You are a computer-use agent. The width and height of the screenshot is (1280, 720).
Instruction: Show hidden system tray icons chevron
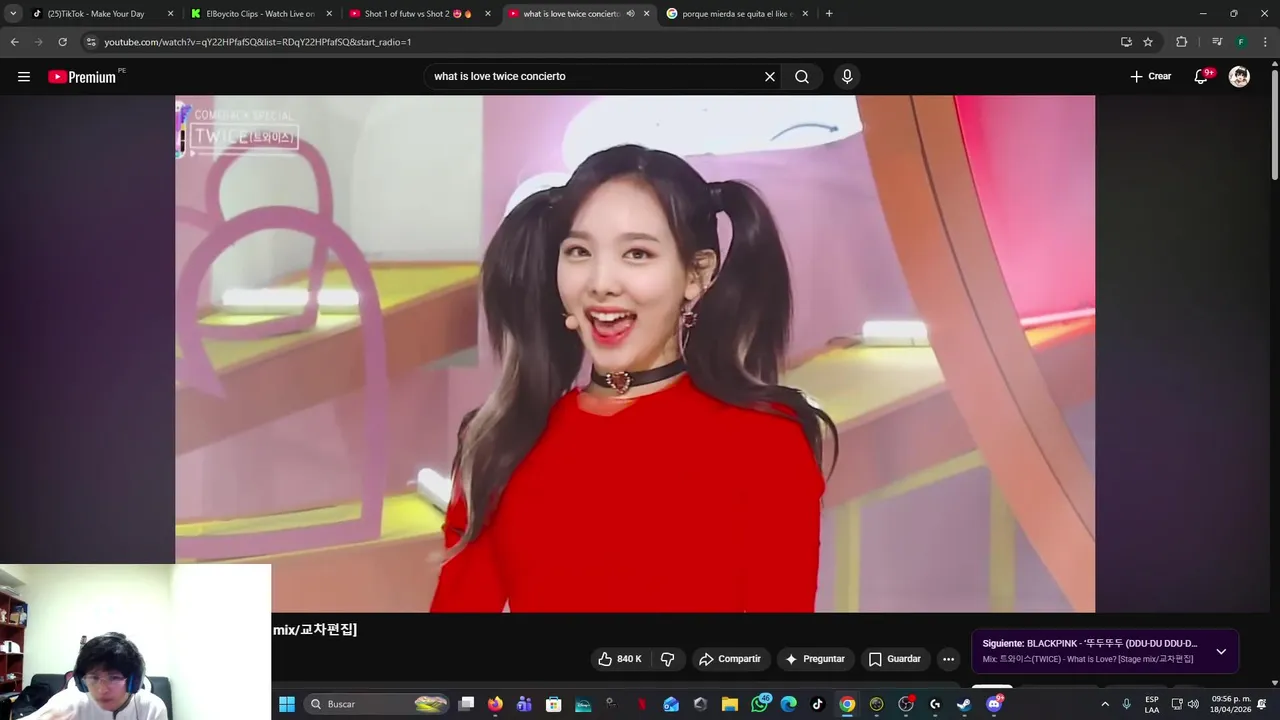(x=1105, y=704)
